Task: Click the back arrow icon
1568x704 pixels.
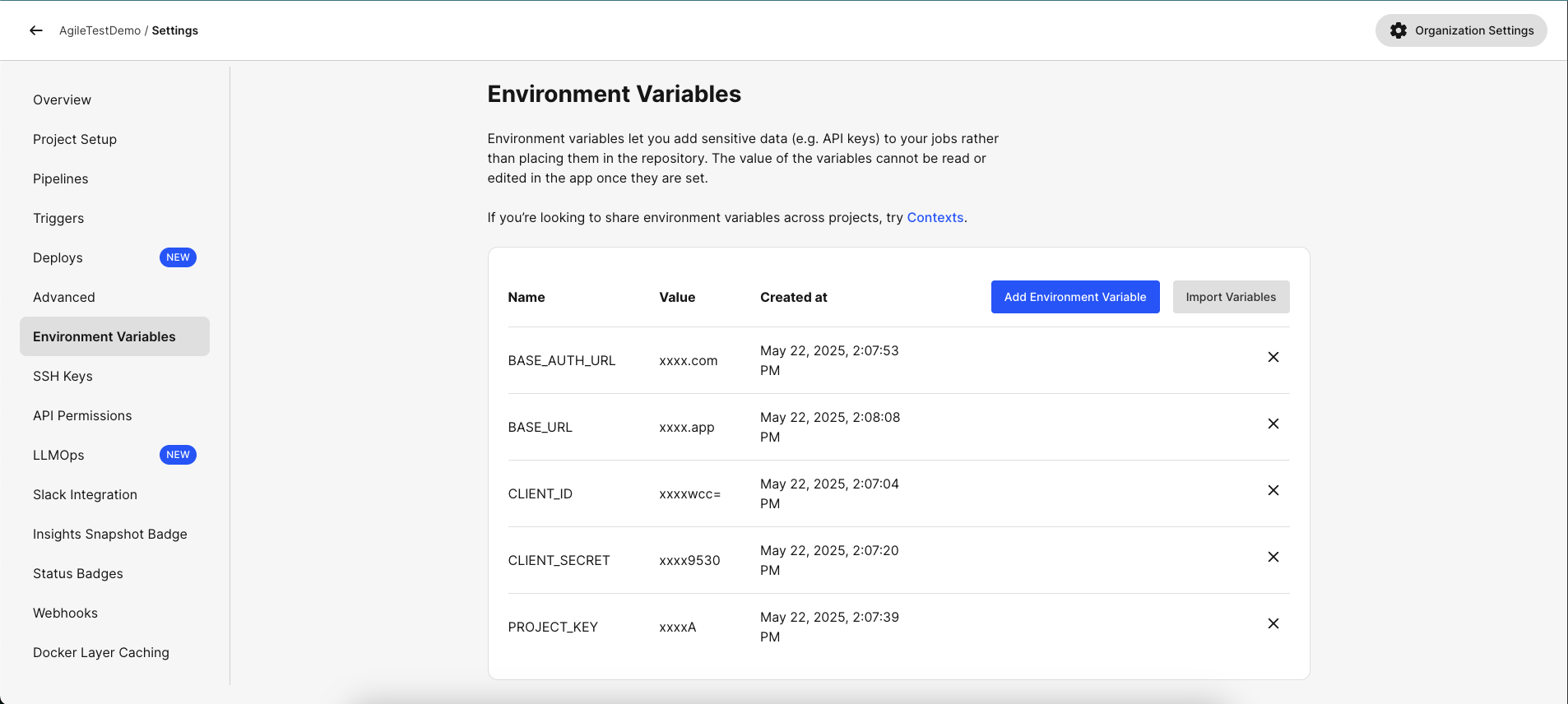Action: click(35, 30)
